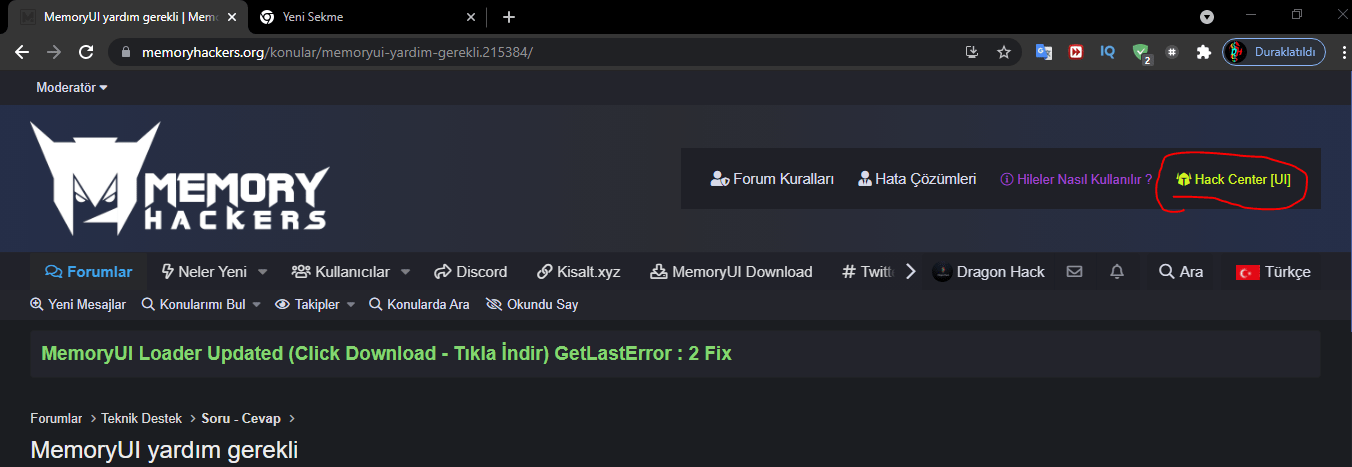Click the MemoryUI yardım gerekli thread title
Viewport: 1352px width, 467px height.
(x=164, y=449)
